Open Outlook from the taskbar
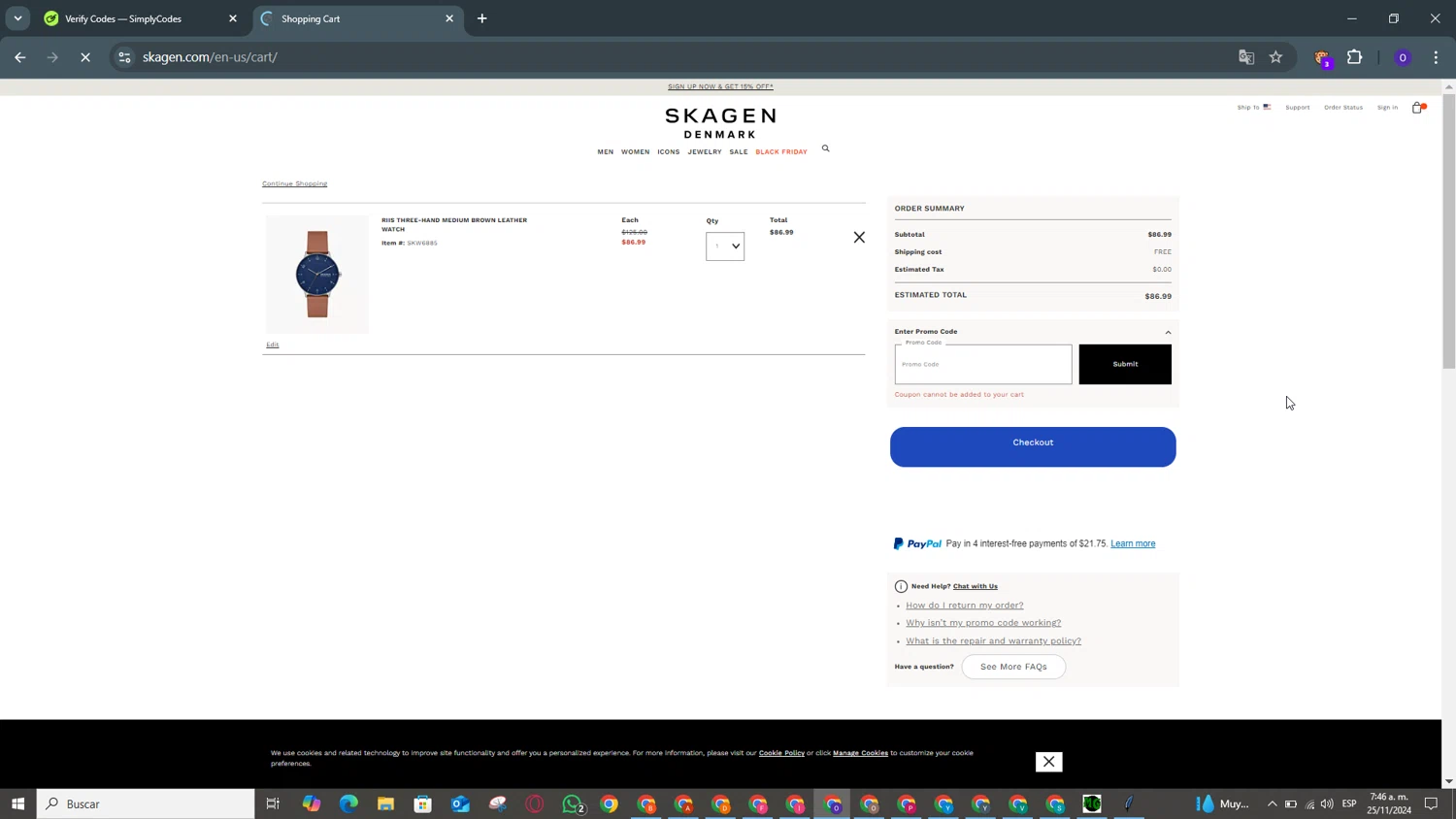1456x819 pixels. pos(460,803)
